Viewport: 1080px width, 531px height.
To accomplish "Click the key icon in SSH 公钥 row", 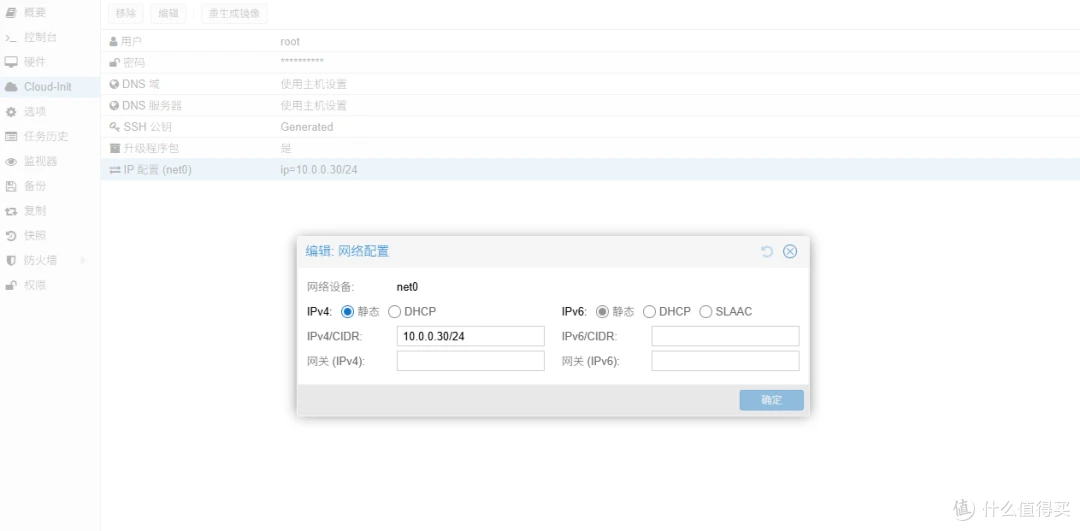I will pos(114,127).
